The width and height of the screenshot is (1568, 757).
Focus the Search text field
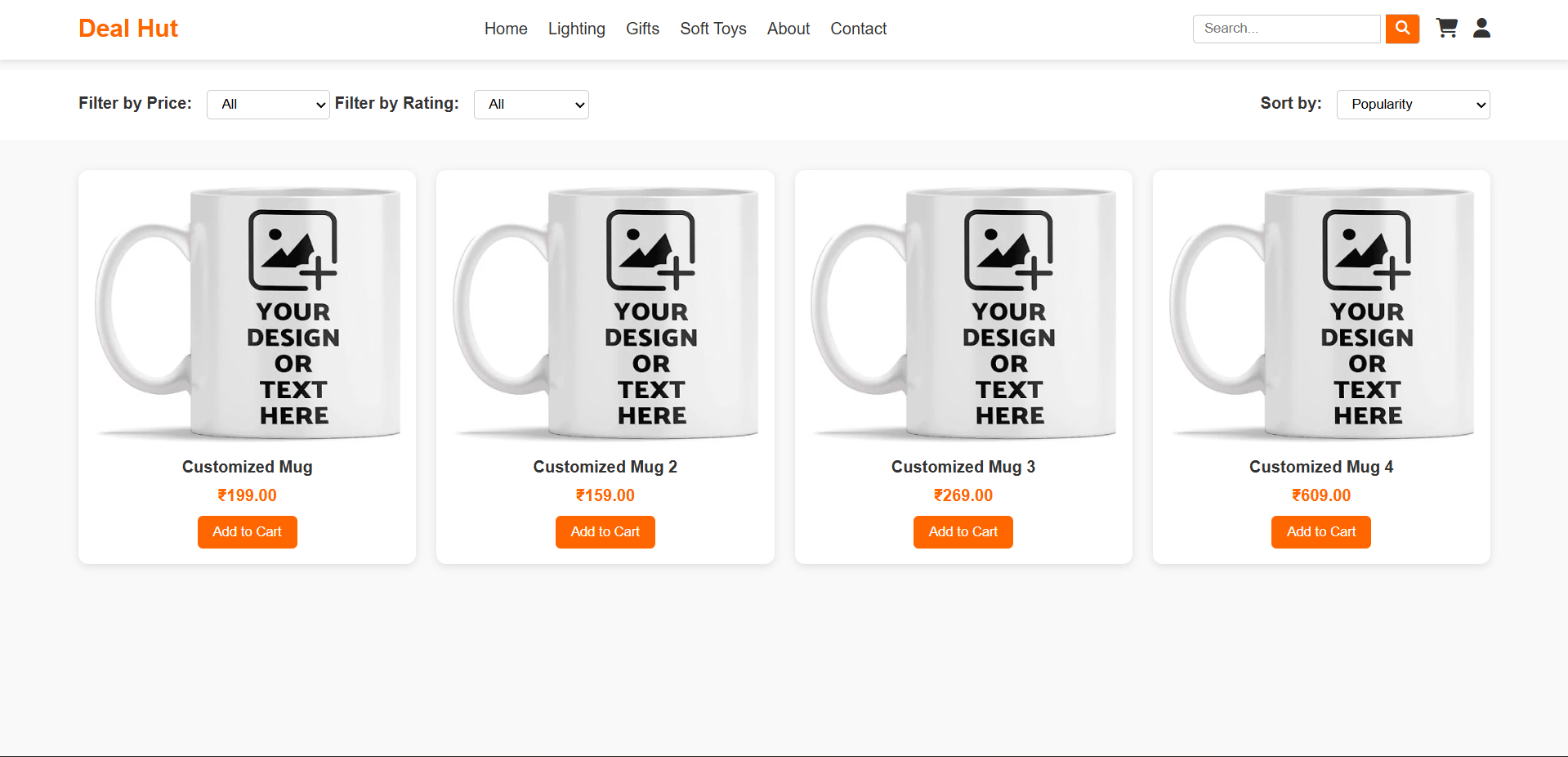click(1286, 29)
